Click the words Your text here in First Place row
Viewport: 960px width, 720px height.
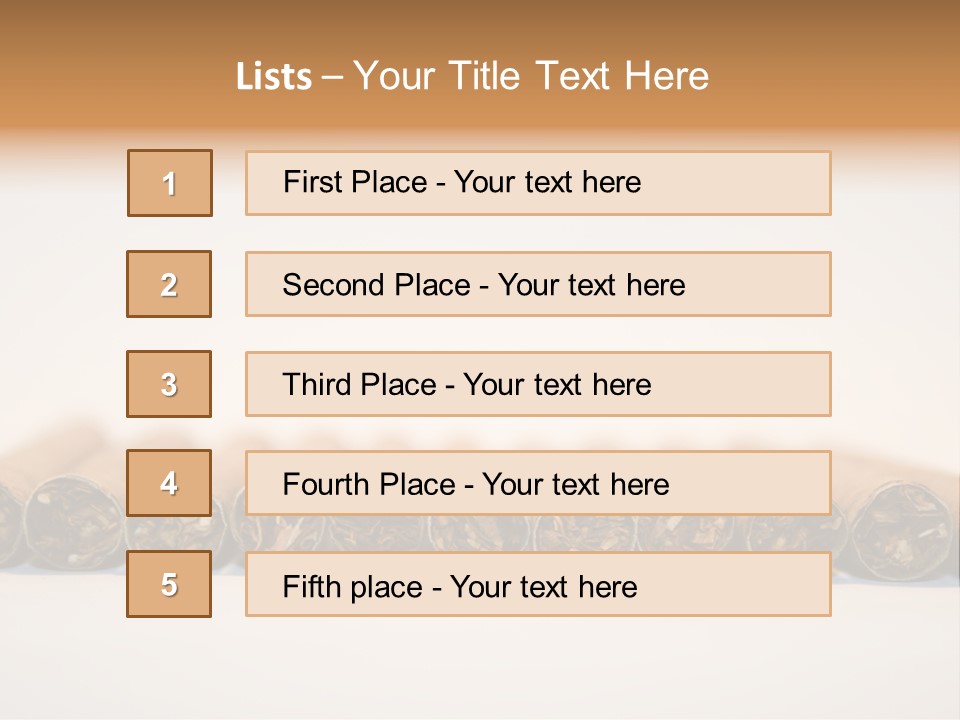(547, 182)
